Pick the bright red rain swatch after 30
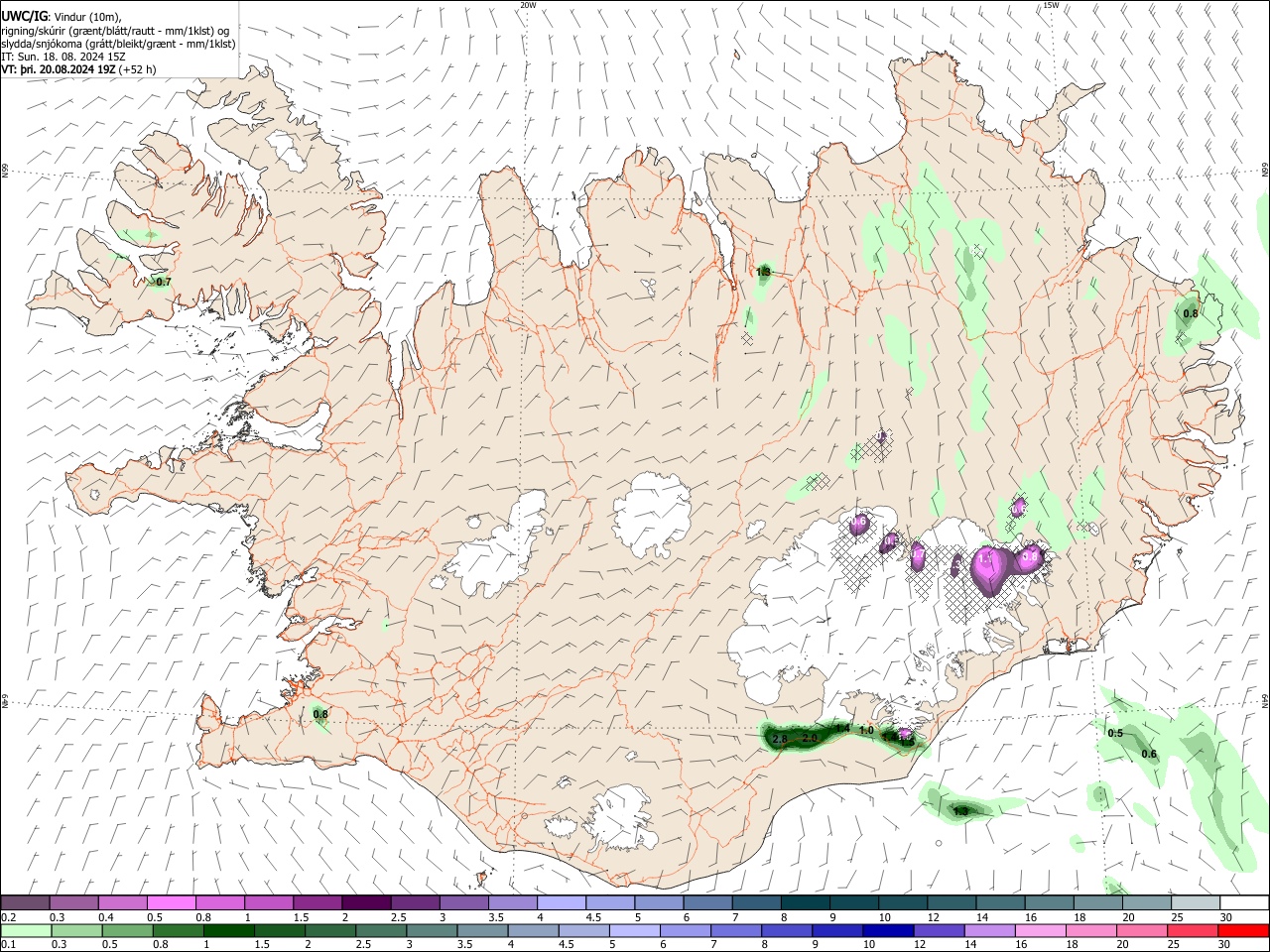 pyautogui.click(x=1243, y=930)
